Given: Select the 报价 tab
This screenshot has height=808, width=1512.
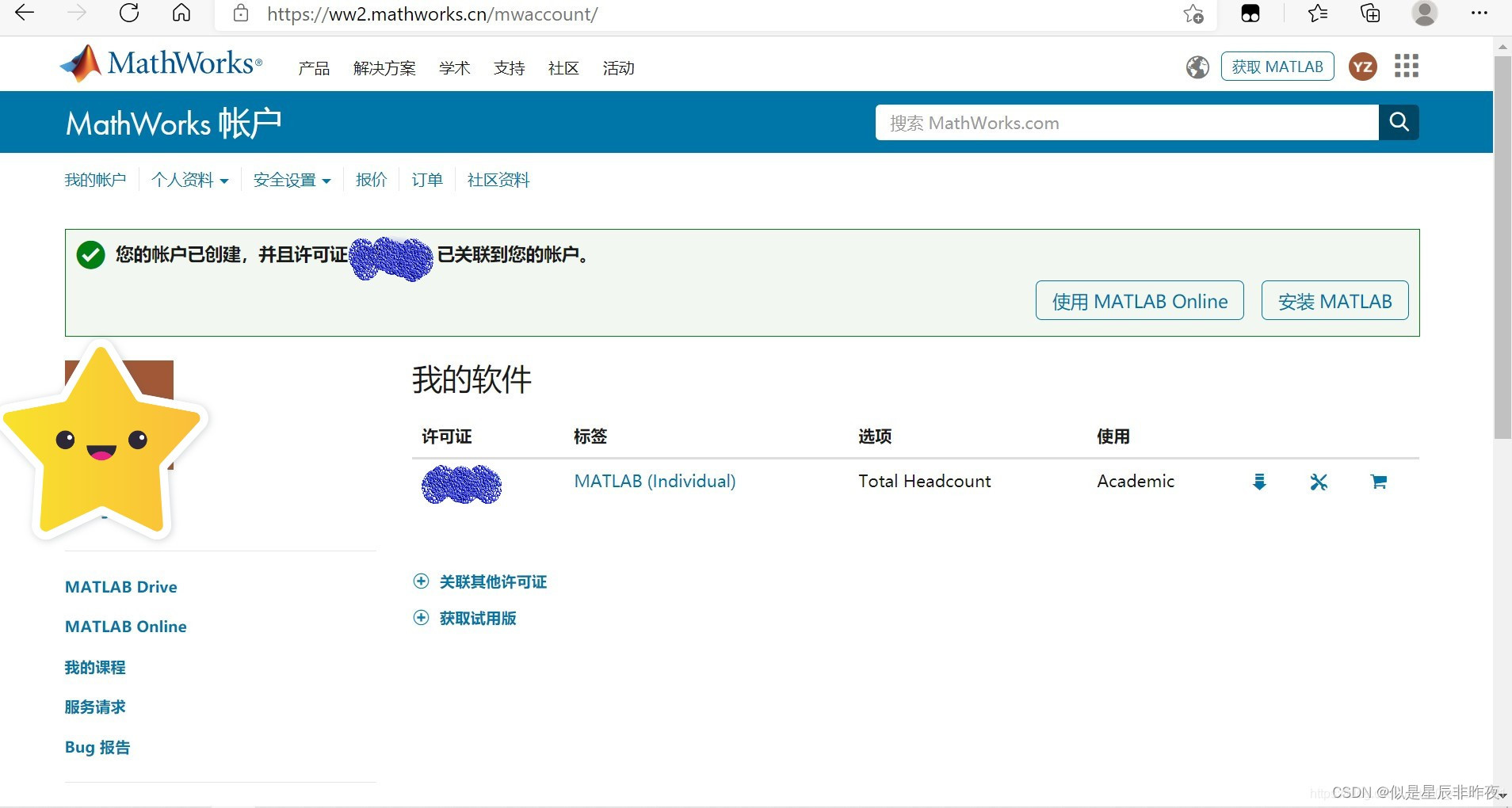Looking at the screenshot, I should (x=372, y=181).
